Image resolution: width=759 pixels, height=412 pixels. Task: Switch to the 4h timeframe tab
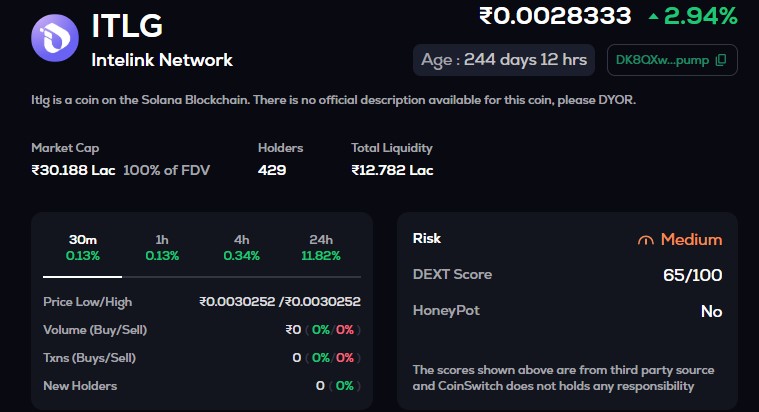[242, 247]
